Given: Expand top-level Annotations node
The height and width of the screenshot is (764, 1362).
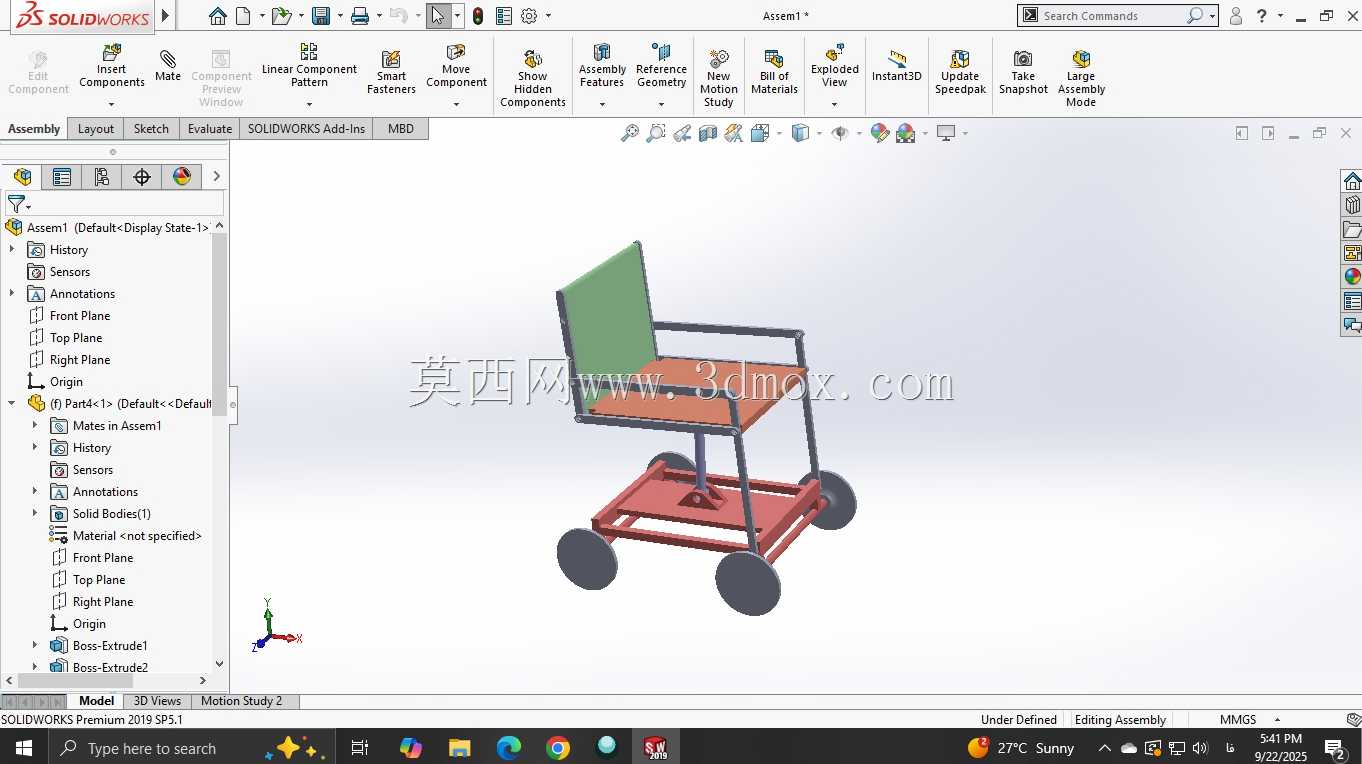Looking at the screenshot, I should [x=12, y=293].
